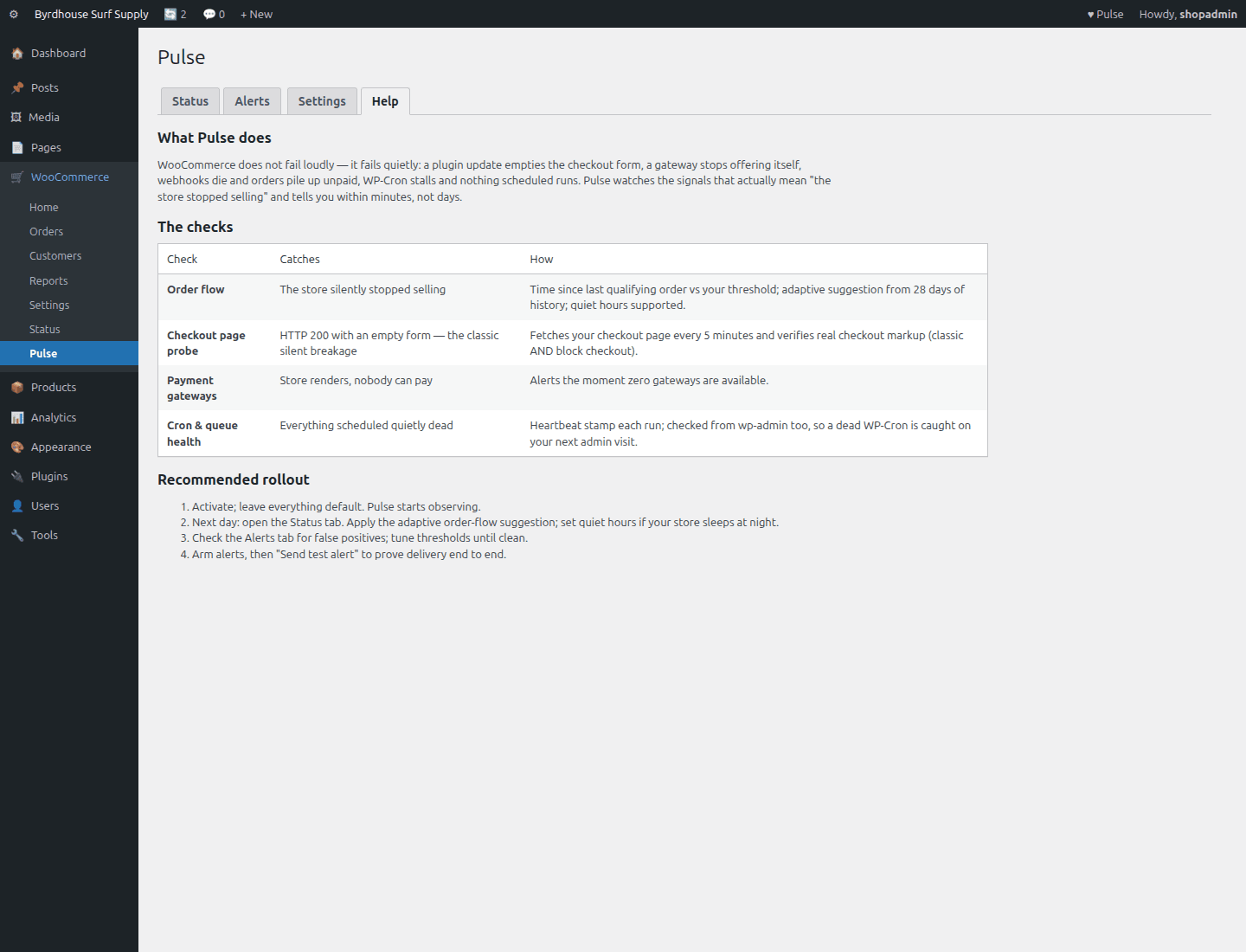Click the "Recommended rollout" heading

234,479
